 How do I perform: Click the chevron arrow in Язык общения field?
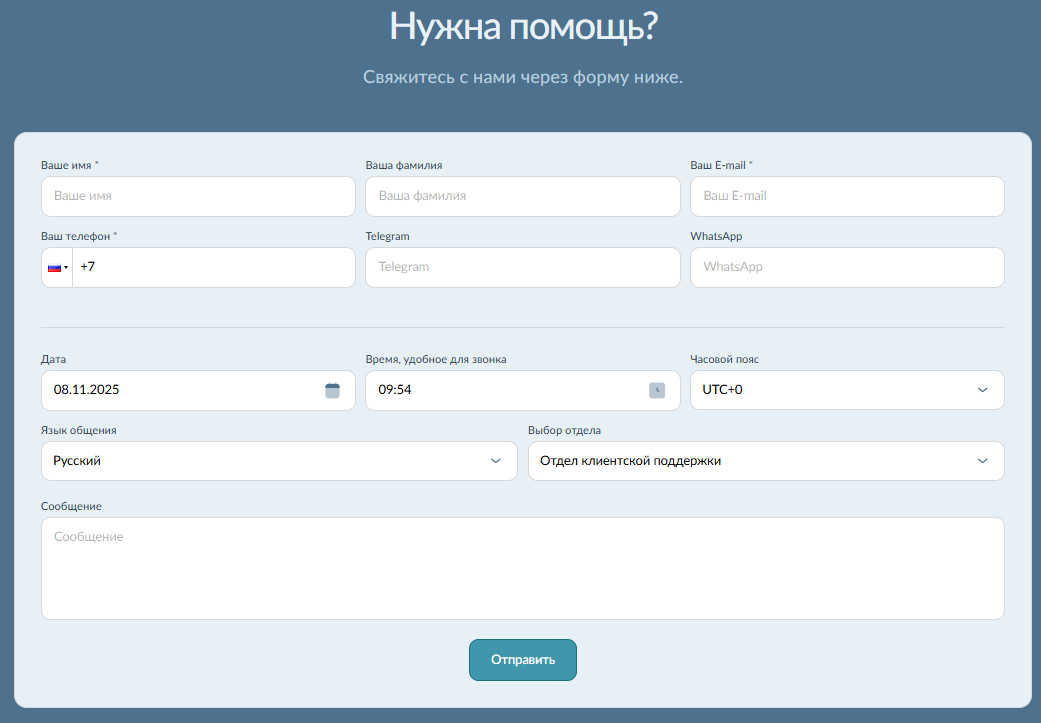[x=495, y=461]
